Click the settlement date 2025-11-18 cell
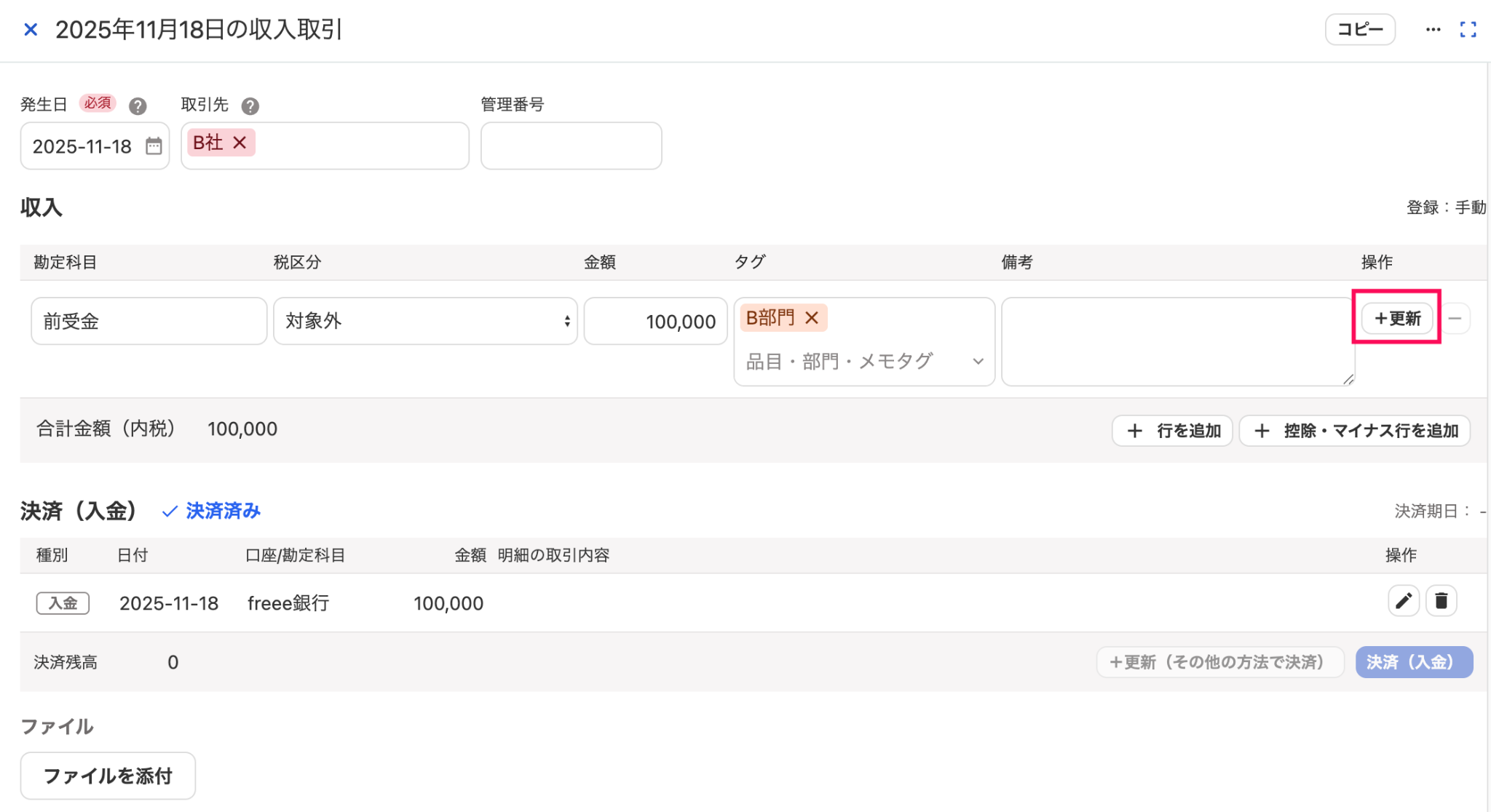Screen dimensions: 1491x812 (x=169, y=603)
